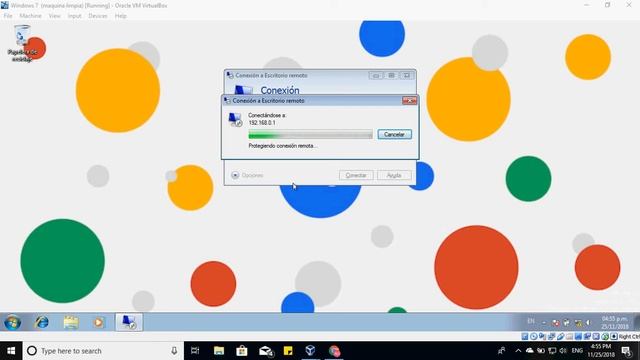
Task: Open the Recycle Bin desktop icon
Action: (22, 43)
